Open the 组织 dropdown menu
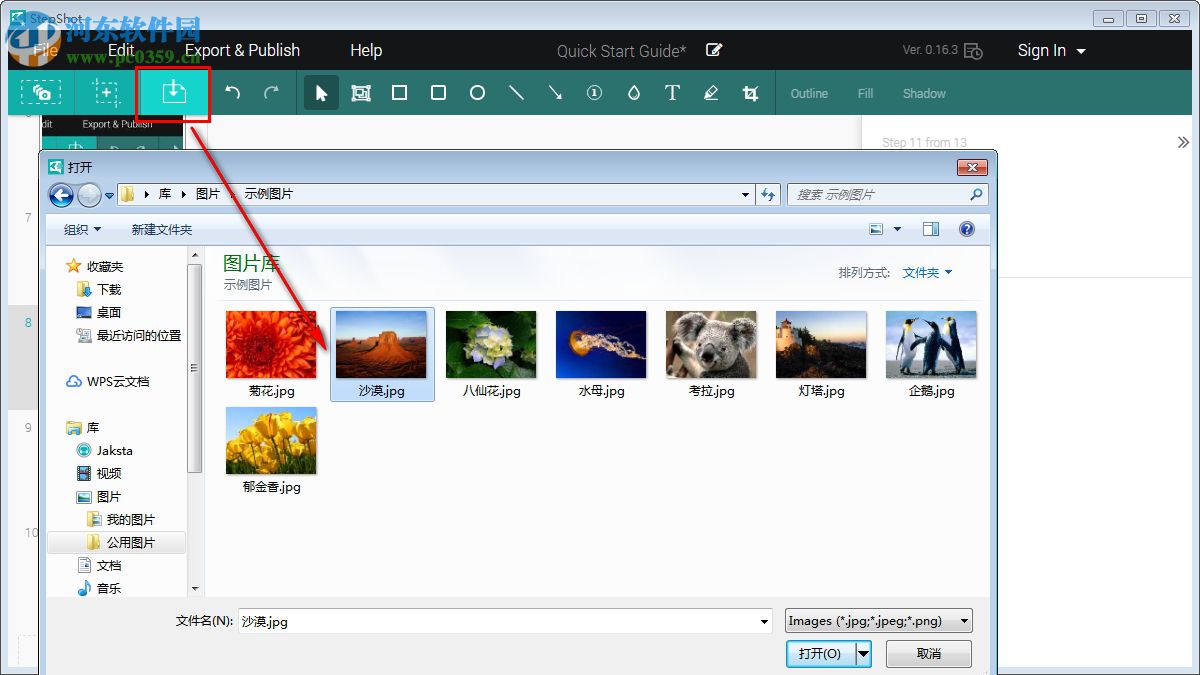 pyautogui.click(x=83, y=230)
